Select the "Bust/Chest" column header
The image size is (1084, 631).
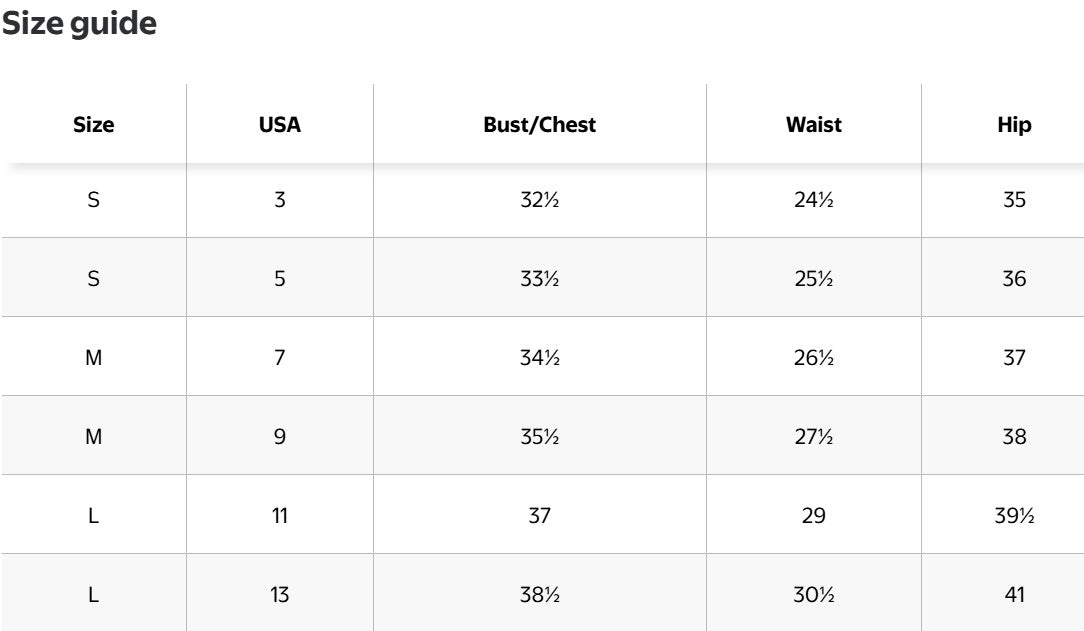(539, 125)
